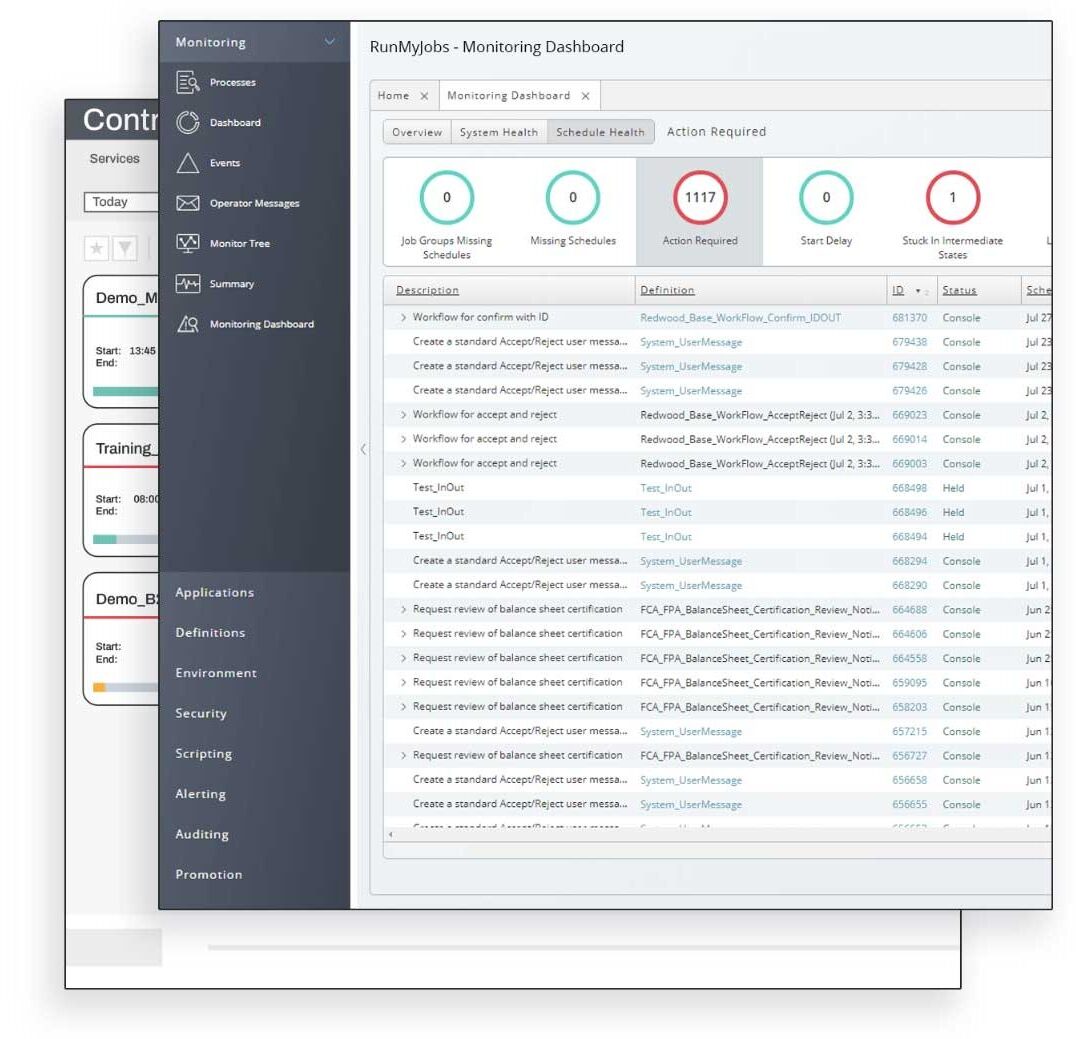Viewport: 1076px width, 1039px height.
Task: Sort table by the Description column header
Action: (x=427, y=290)
